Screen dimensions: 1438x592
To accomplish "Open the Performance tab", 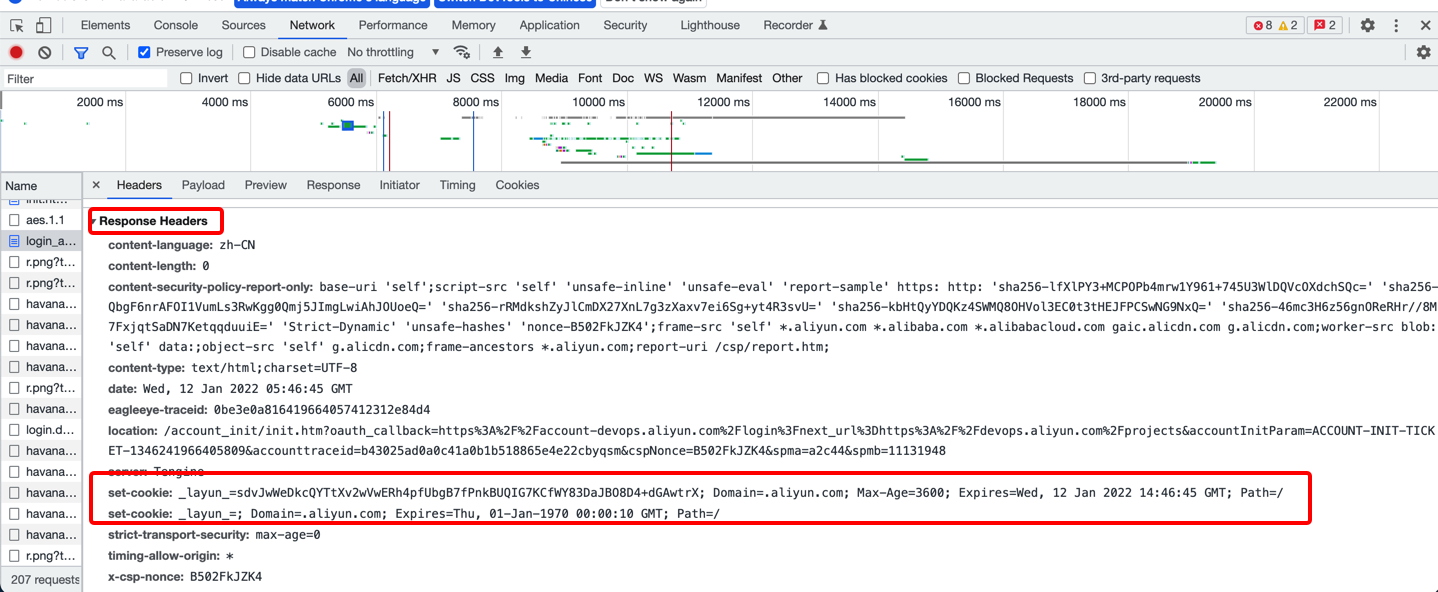I will 393,25.
